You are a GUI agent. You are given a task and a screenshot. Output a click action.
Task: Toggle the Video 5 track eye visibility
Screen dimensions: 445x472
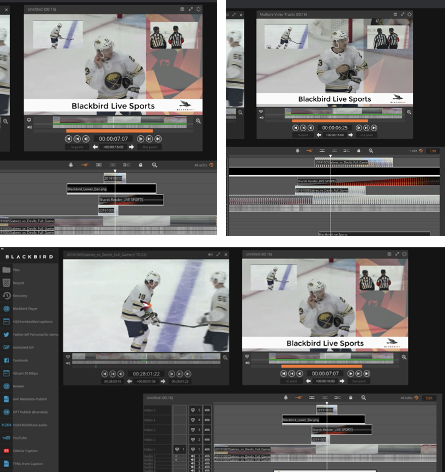coord(193,410)
